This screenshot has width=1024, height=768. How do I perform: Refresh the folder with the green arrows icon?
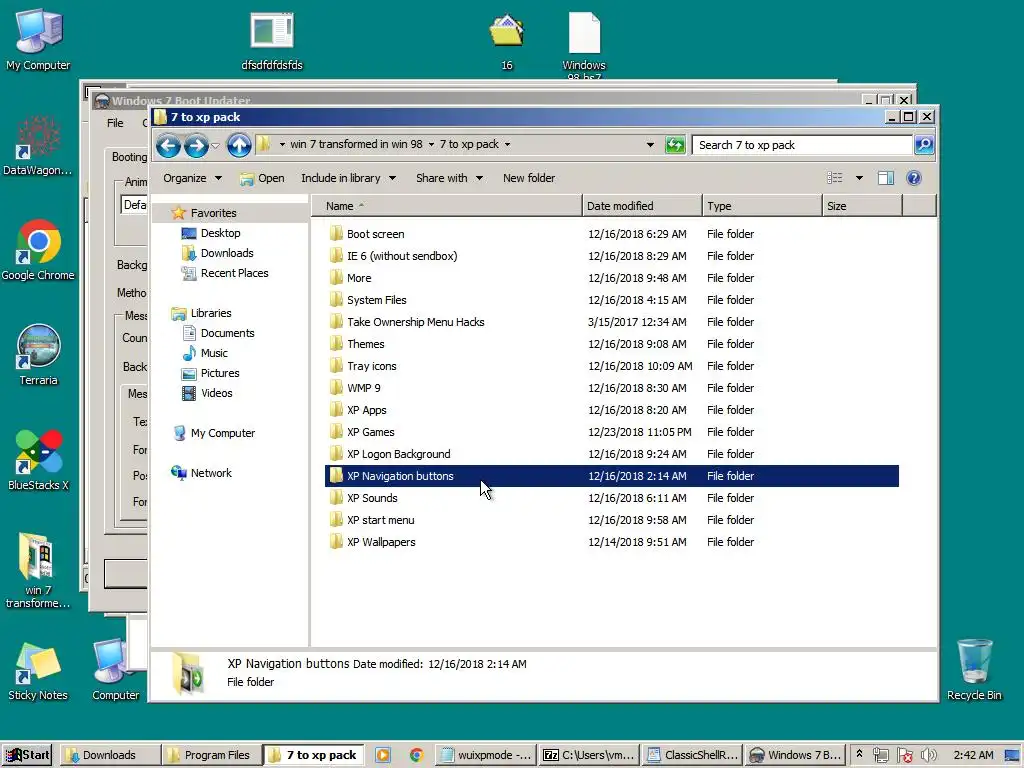675,145
